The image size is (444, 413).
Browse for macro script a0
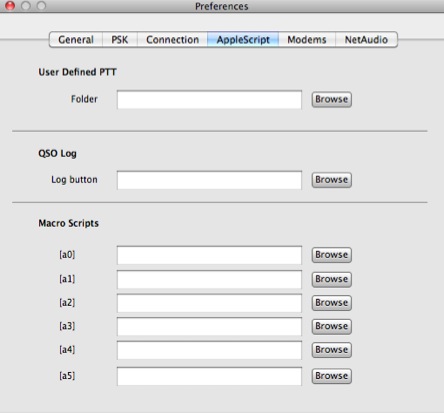[x=332, y=255]
